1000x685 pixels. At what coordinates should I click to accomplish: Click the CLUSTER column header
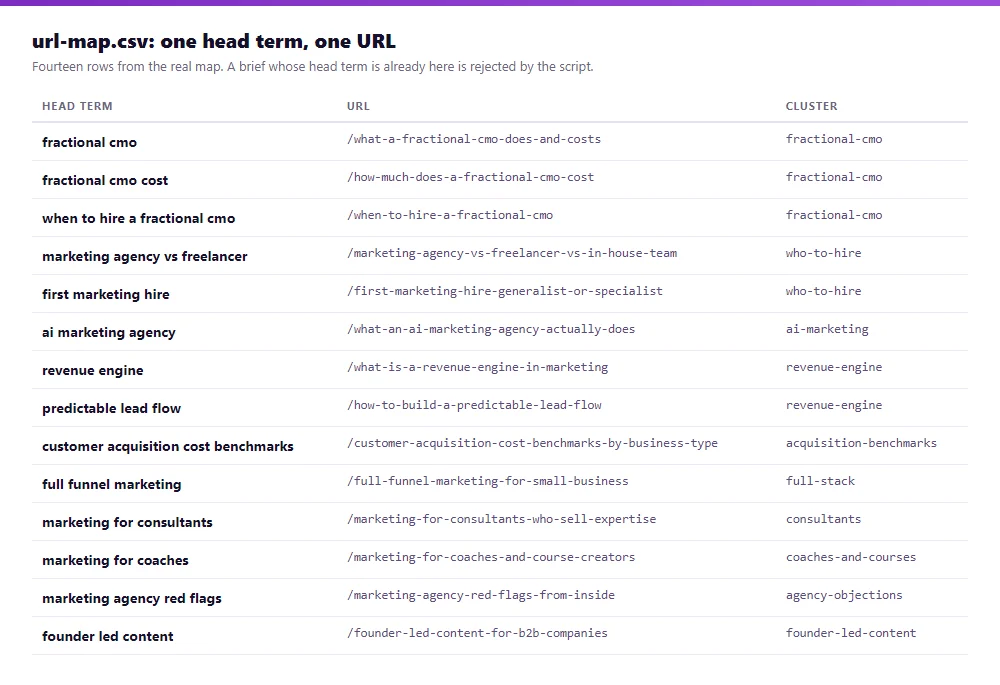[811, 106]
